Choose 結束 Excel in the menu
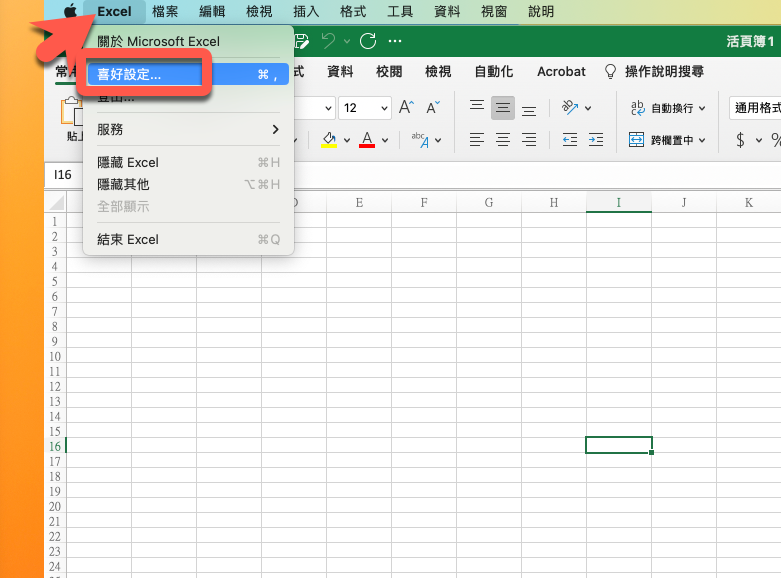Image resolution: width=782 pixels, height=578 pixels. pyautogui.click(x=128, y=239)
